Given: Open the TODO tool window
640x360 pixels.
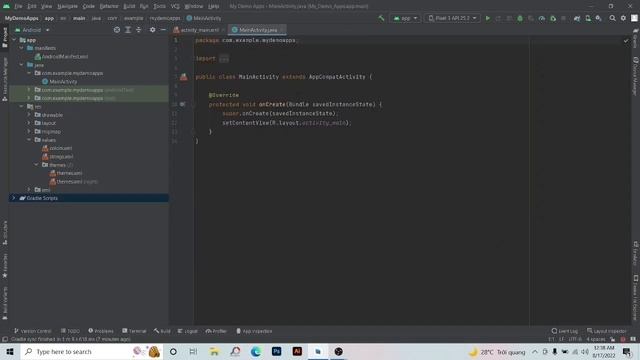Looking at the screenshot, I should coord(70,331).
